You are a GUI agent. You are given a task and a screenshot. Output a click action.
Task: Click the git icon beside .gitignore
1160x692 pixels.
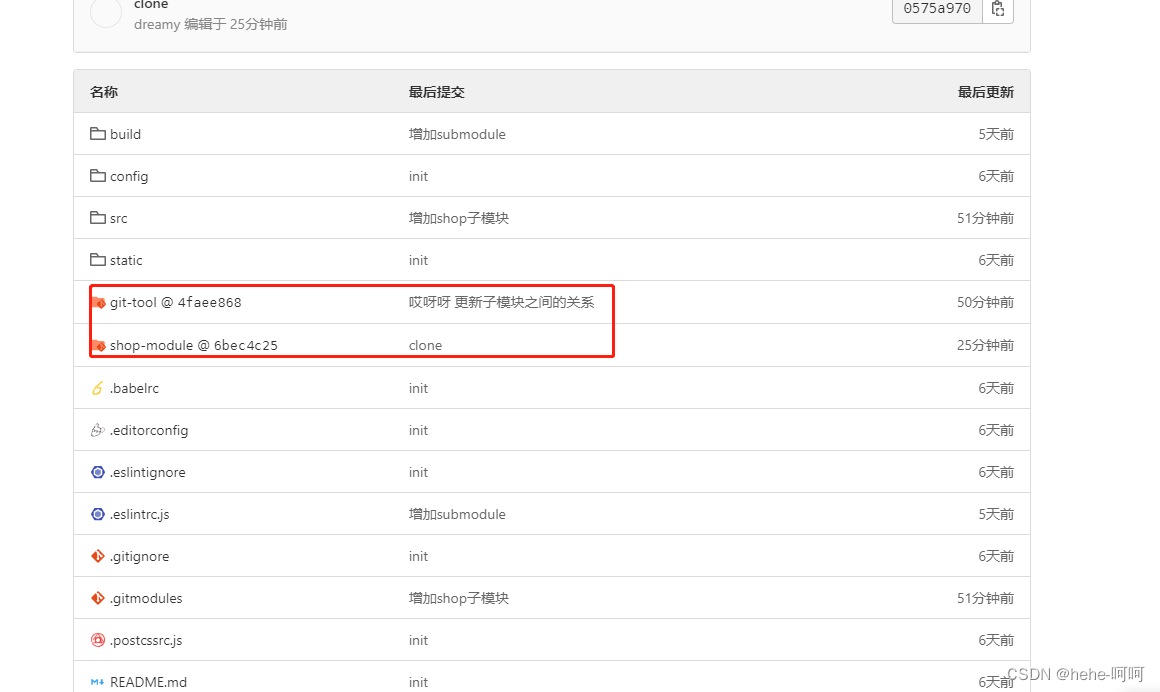[98, 556]
